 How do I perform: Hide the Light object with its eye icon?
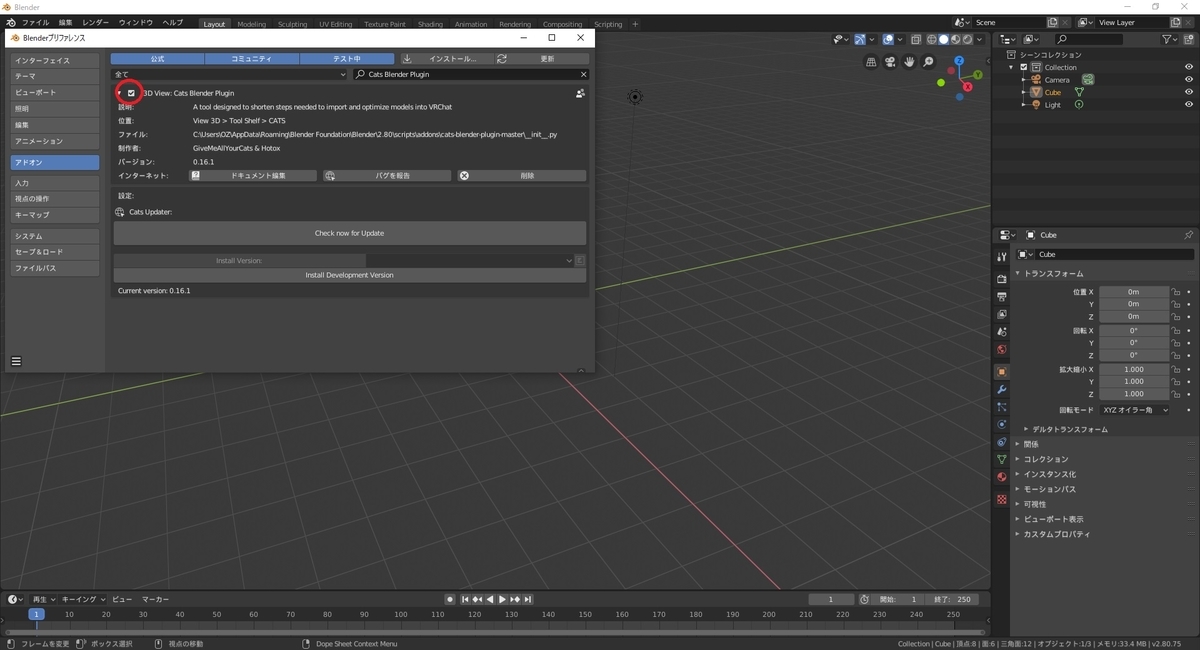(1189, 105)
